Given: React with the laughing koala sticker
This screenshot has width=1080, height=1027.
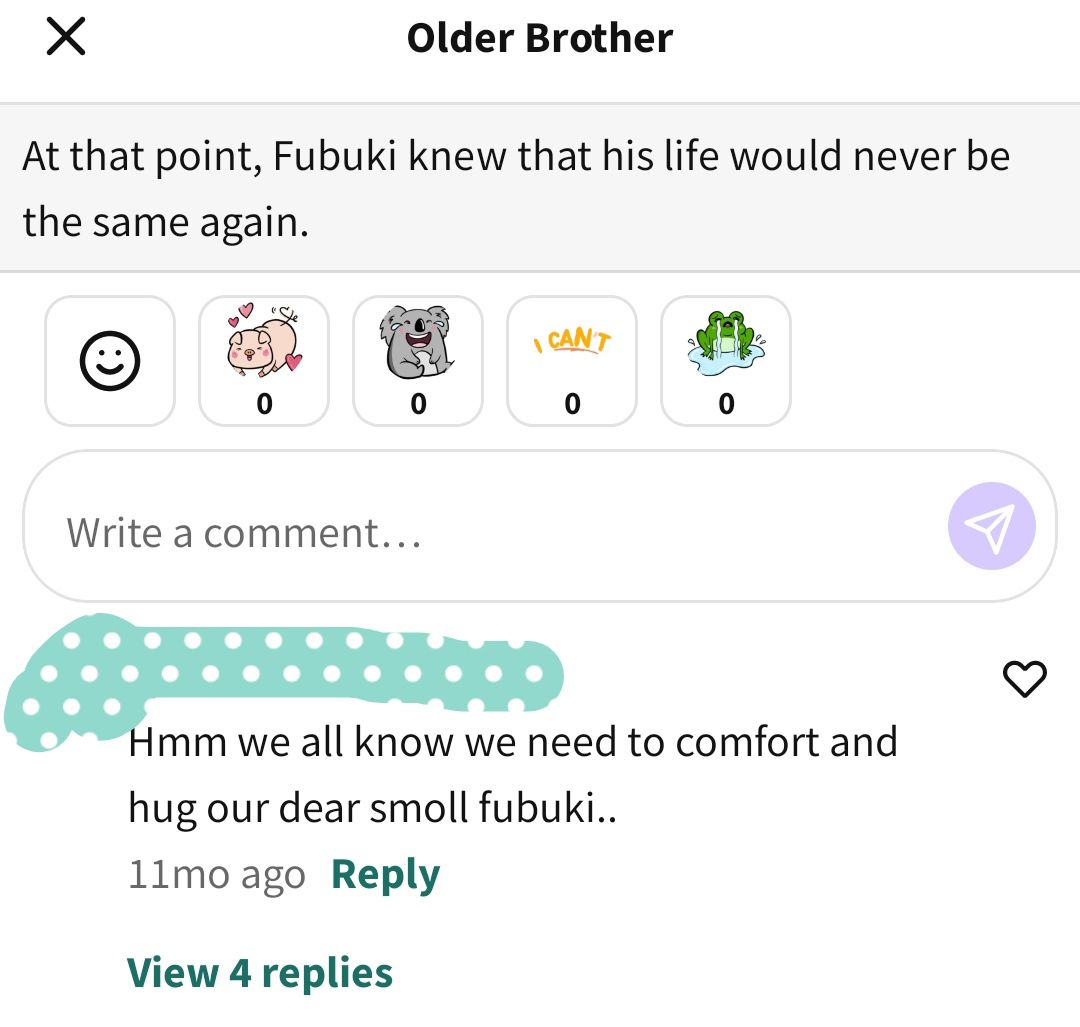Looking at the screenshot, I should (x=418, y=361).
